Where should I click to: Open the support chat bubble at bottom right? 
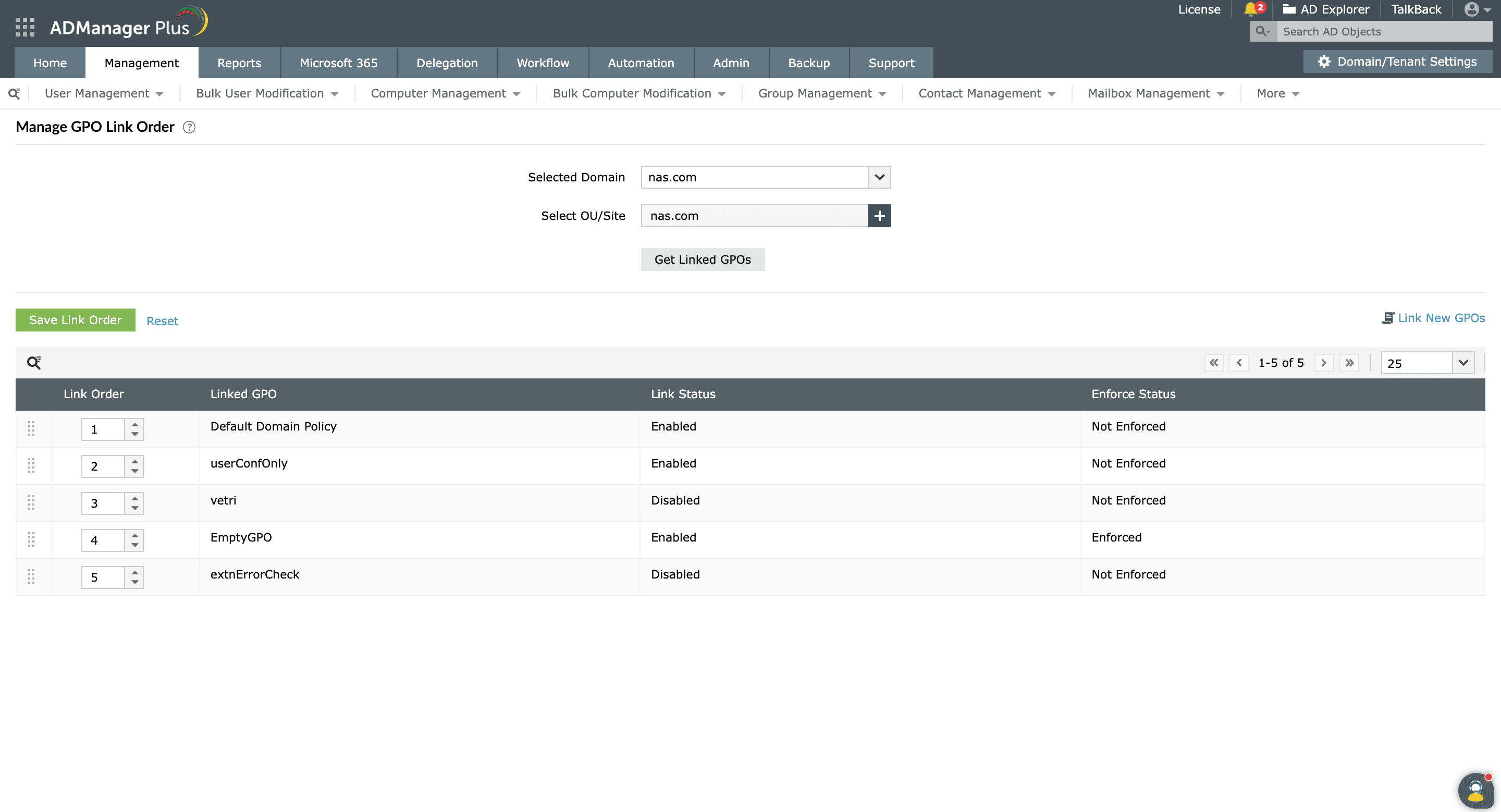(x=1475, y=790)
